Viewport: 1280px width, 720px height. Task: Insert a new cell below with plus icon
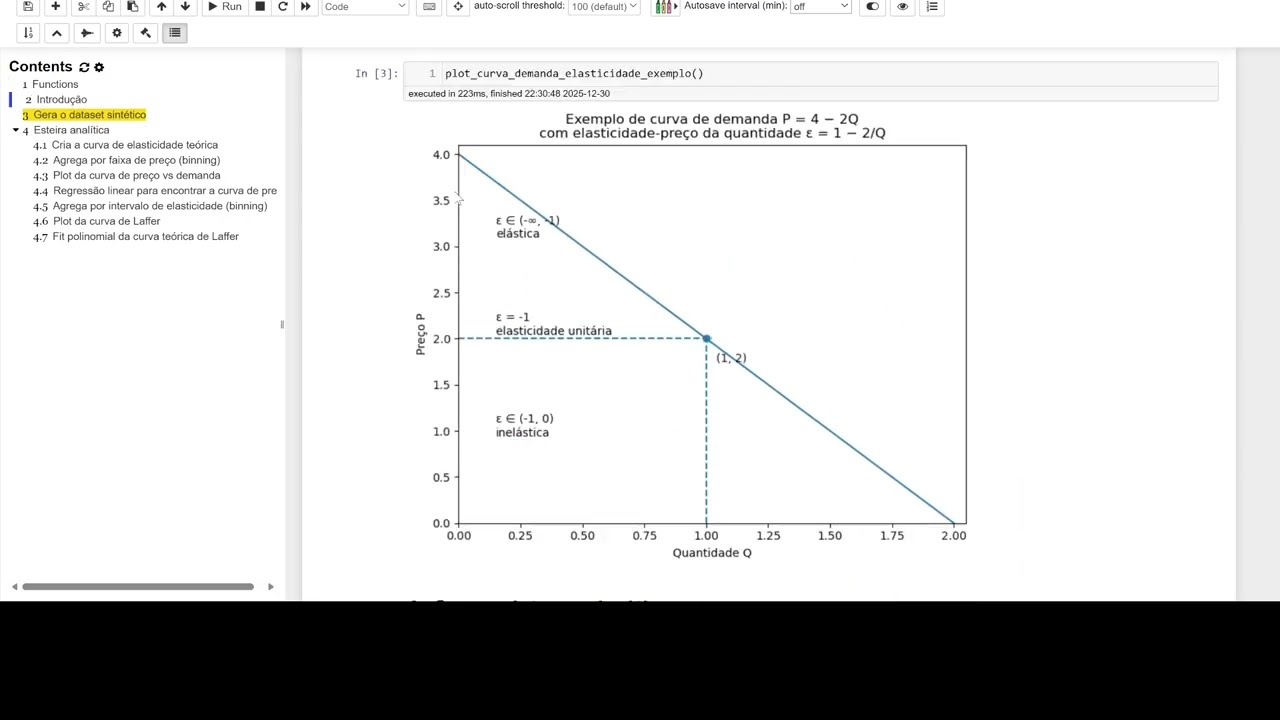pyautogui.click(x=56, y=6)
